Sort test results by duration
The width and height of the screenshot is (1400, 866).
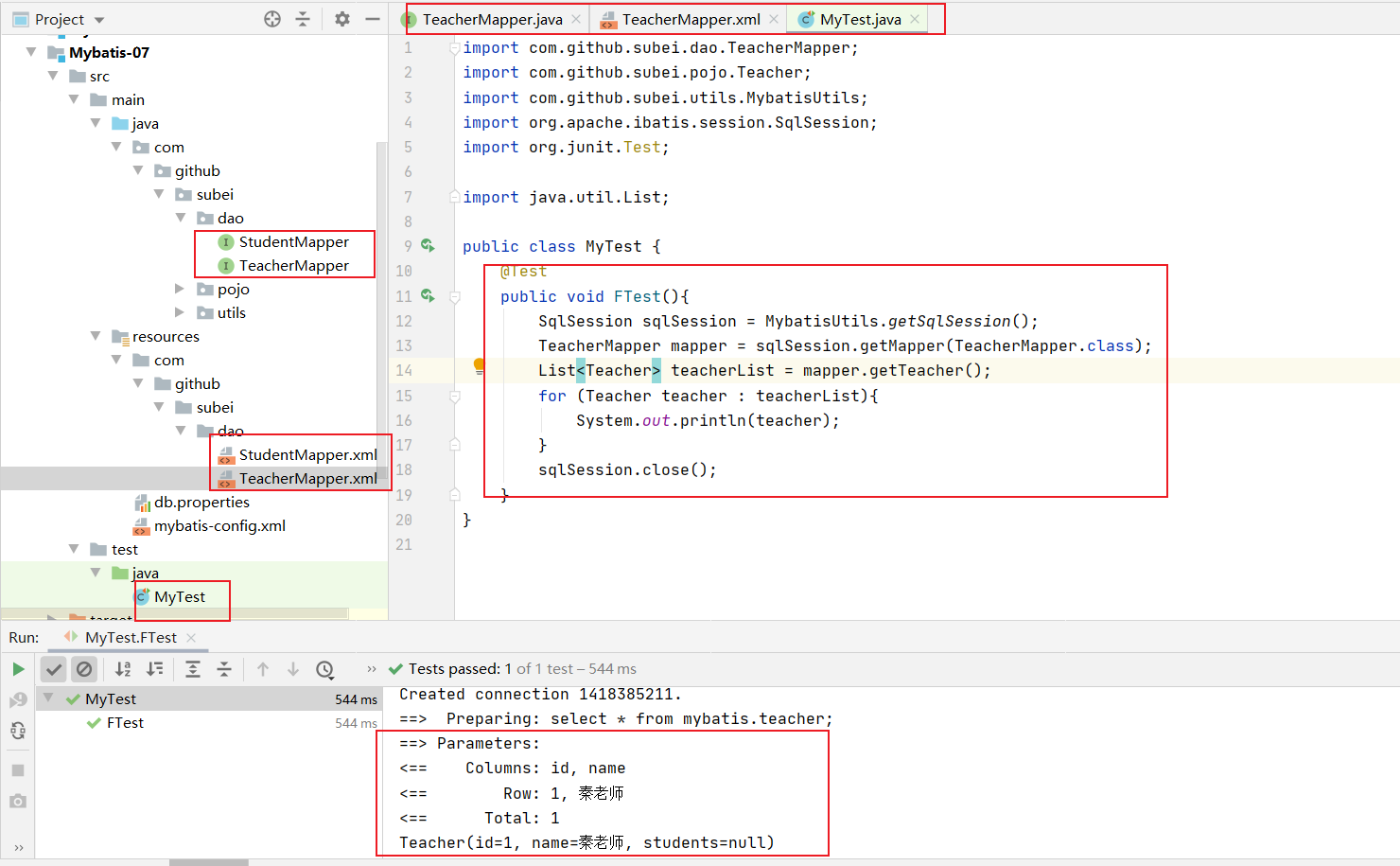click(x=155, y=669)
